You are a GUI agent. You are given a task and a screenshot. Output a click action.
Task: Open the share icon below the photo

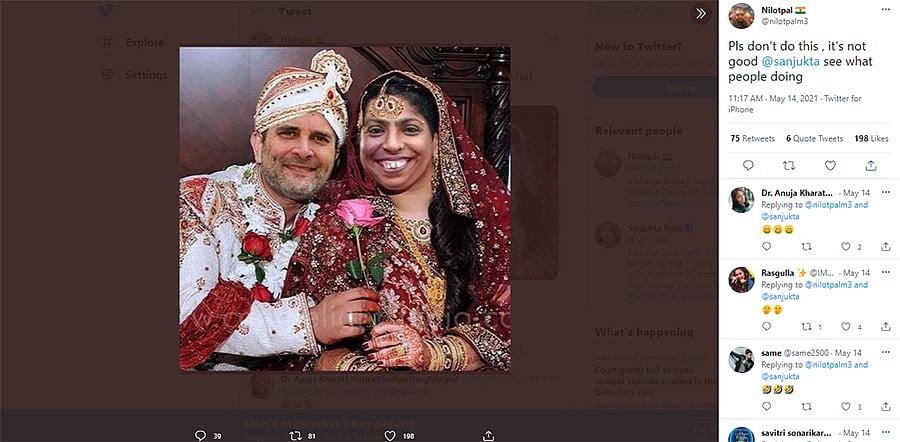point(487,435)
